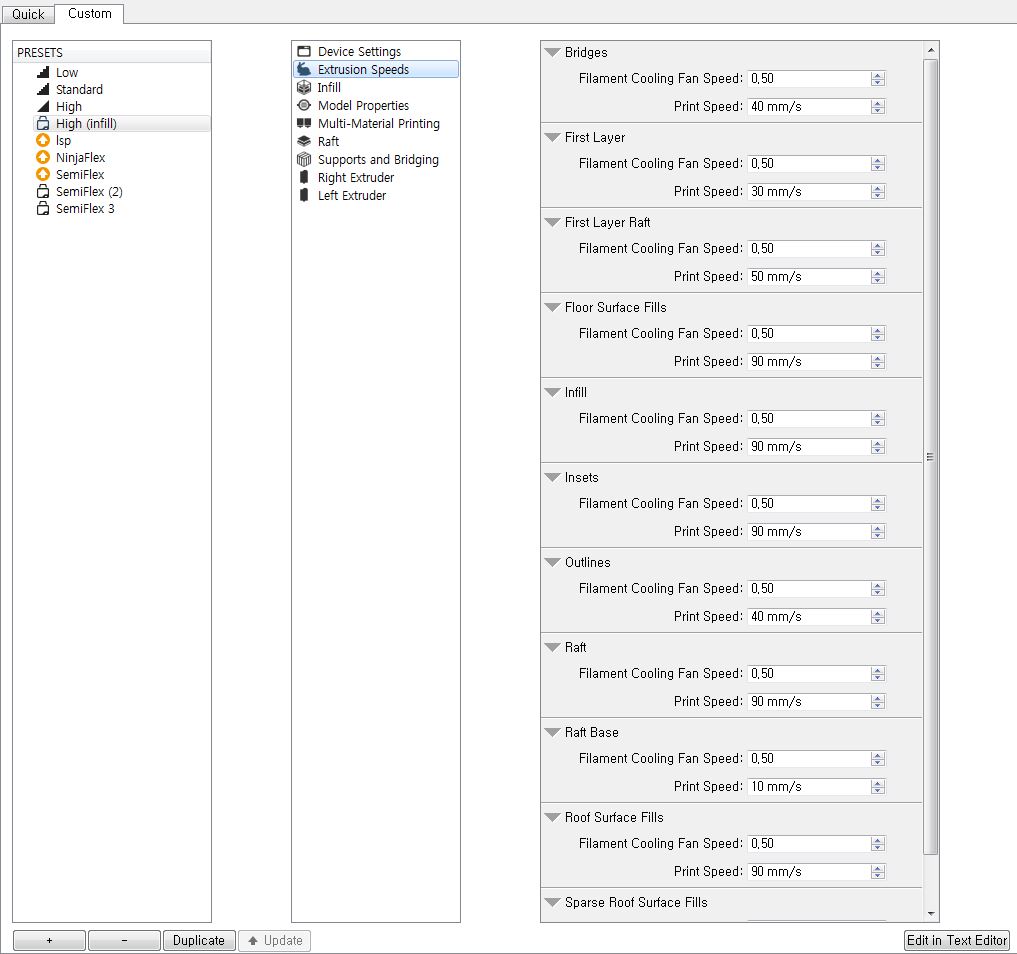This screenshot has width=1017, height=954.
Task: Click the scrollbar down arrow
Action: pyautogui.click(x=931, y=913)
